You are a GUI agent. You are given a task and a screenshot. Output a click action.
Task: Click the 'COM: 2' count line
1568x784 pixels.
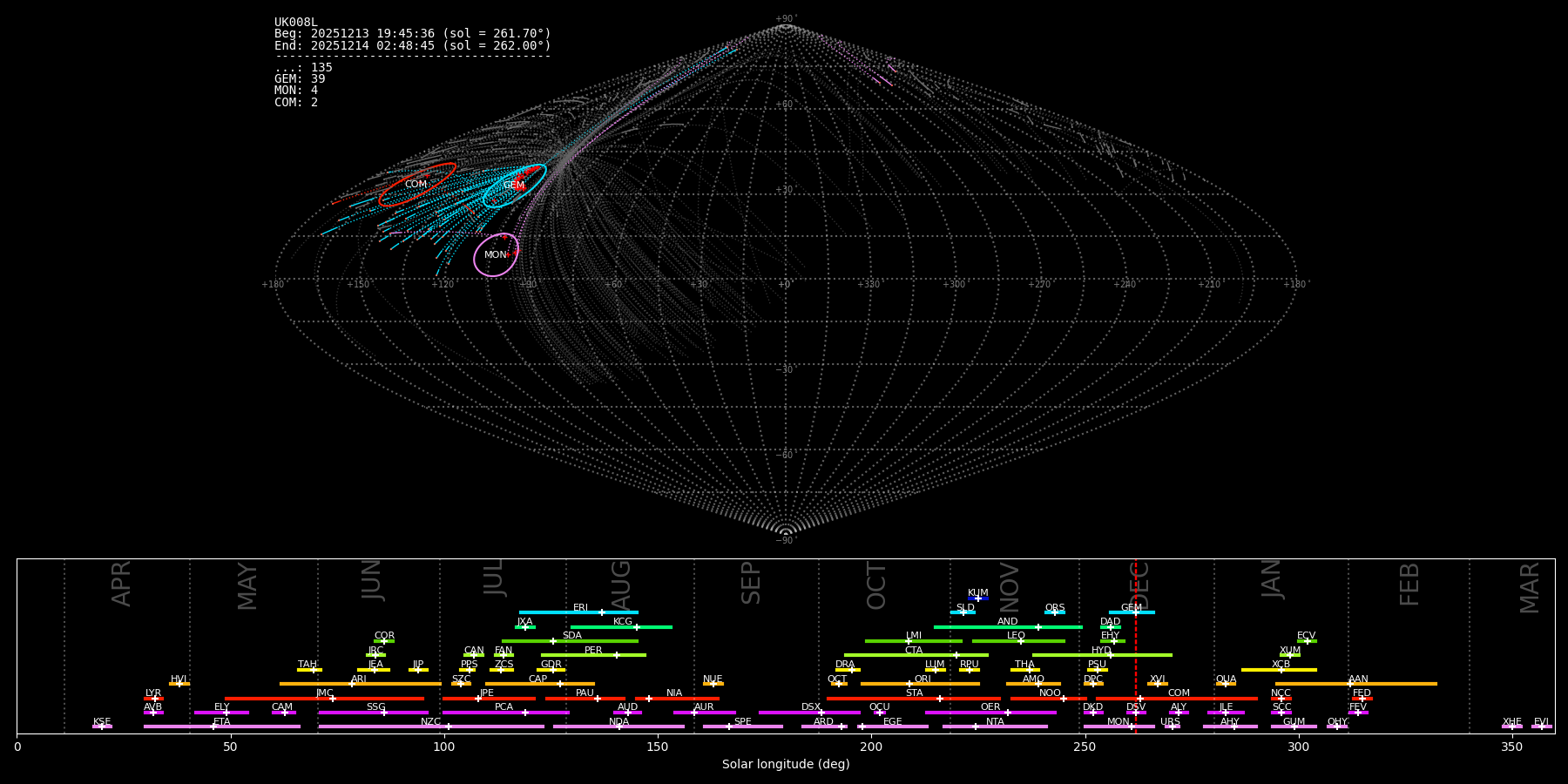coord(296,103)
